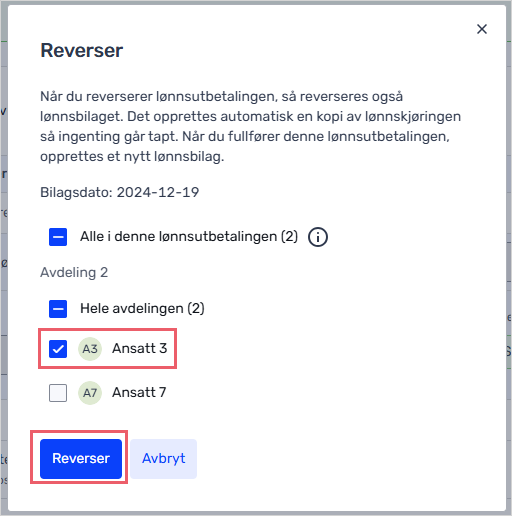Check the Ansatt 7 checkbox
This screenshot has width=512, height=516.
tap(58, 393)
